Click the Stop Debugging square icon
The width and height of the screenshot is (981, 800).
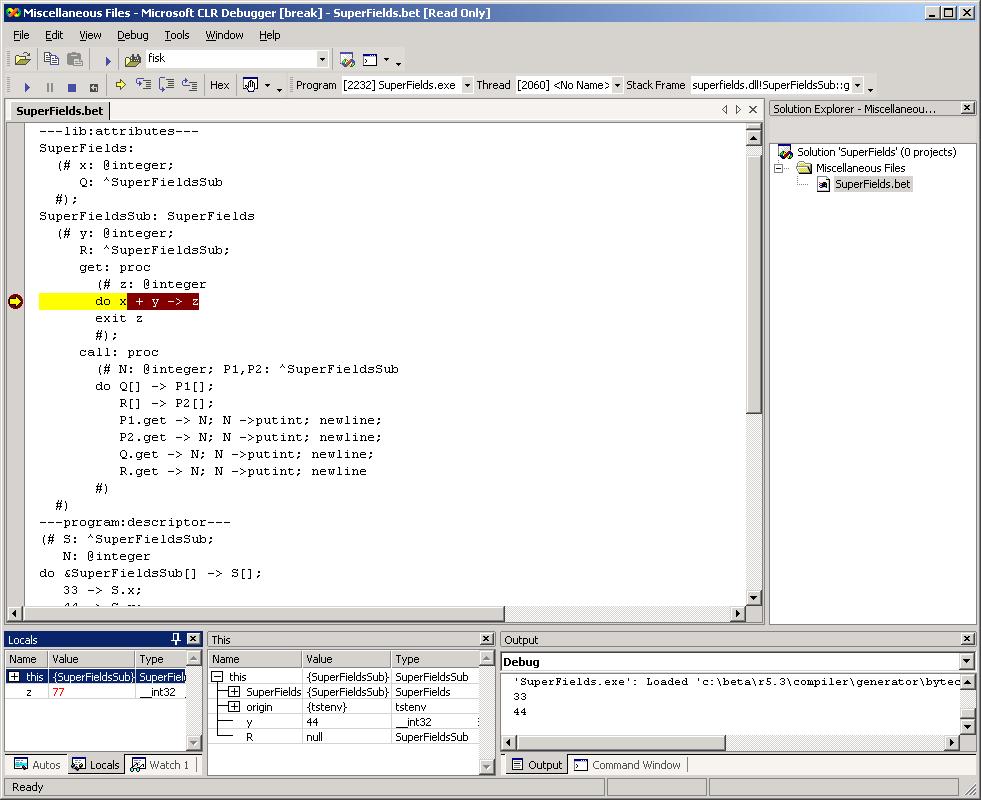point(71,87)
